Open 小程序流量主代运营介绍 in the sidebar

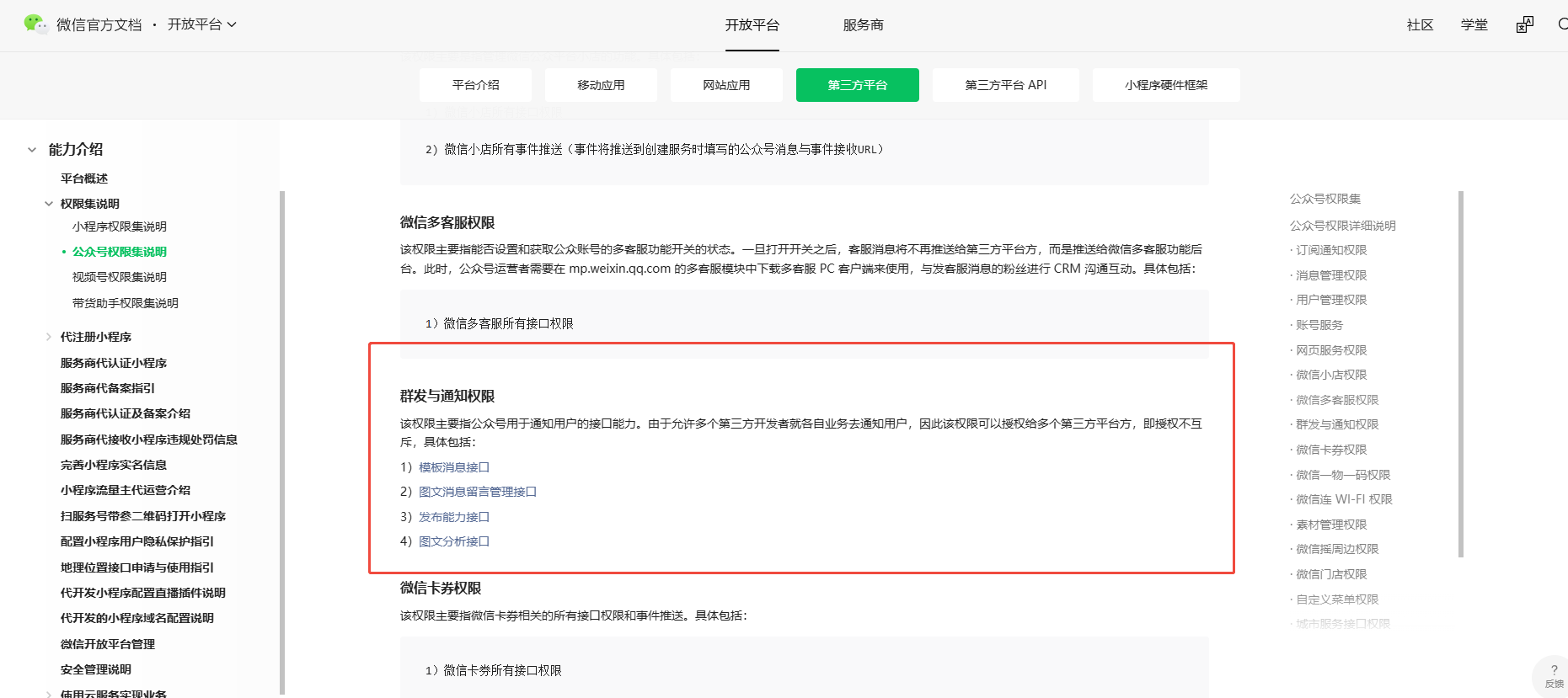tap(126, 490)
